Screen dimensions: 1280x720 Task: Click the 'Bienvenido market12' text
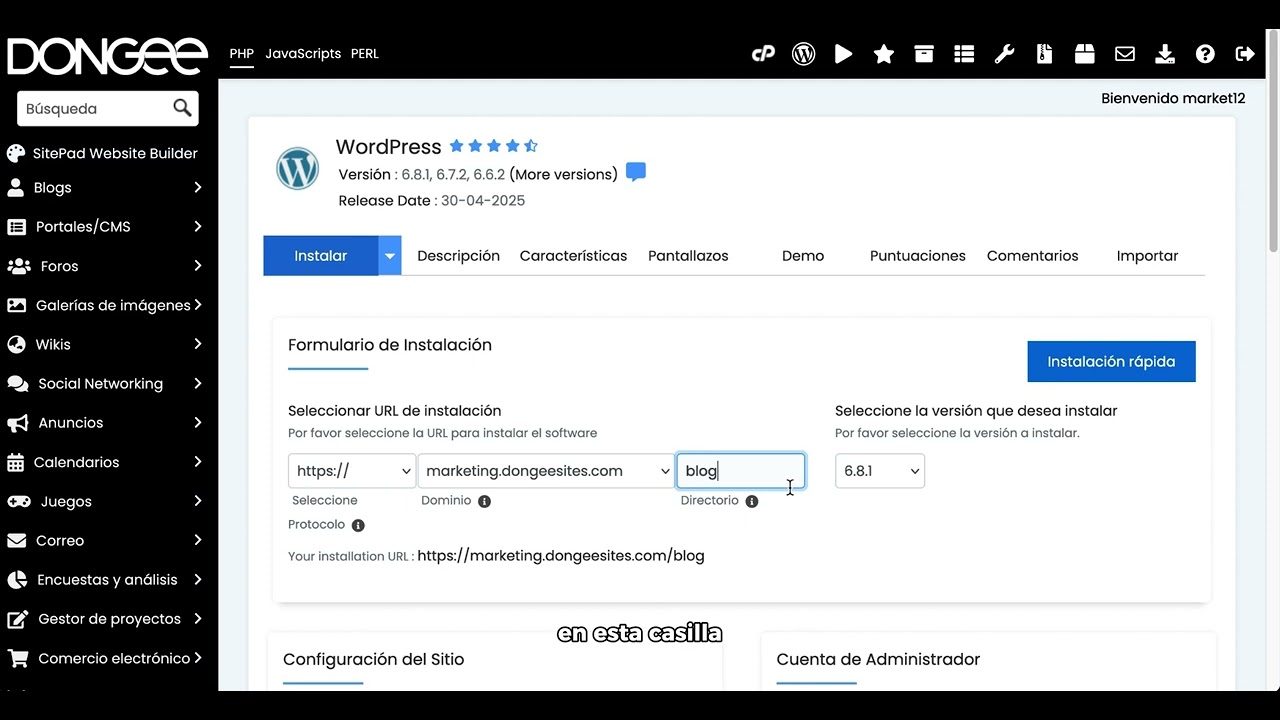1173,98
